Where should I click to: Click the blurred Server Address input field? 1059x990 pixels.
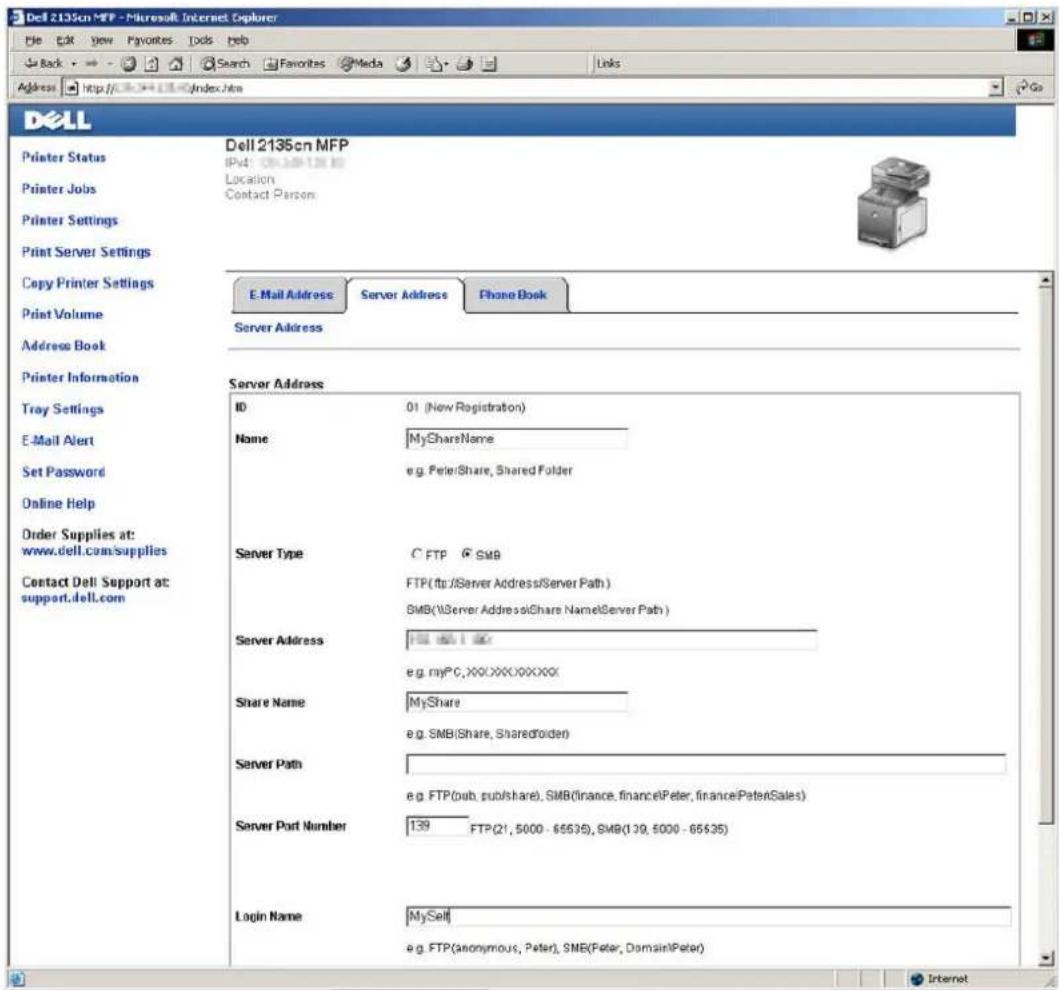click(611, 640)
